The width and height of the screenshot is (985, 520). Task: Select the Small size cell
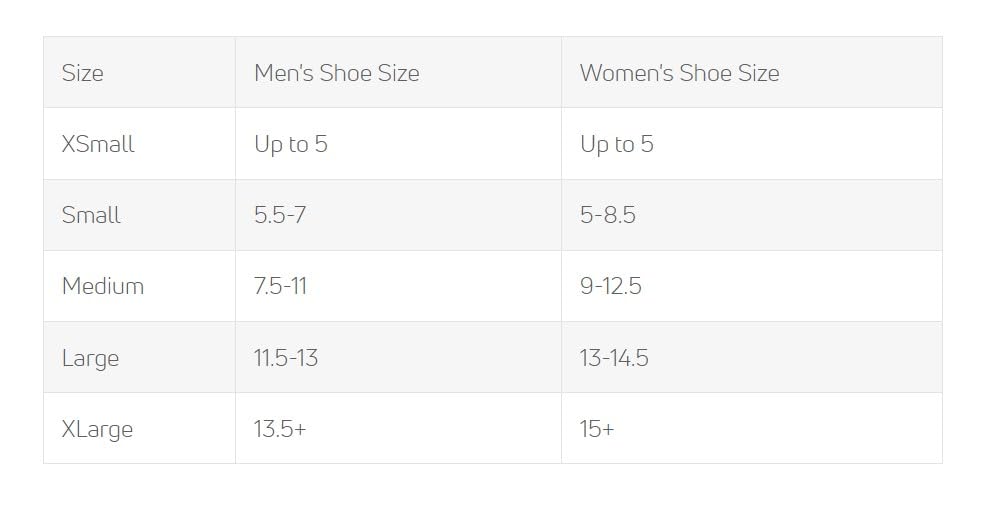(x=91, y=215)
